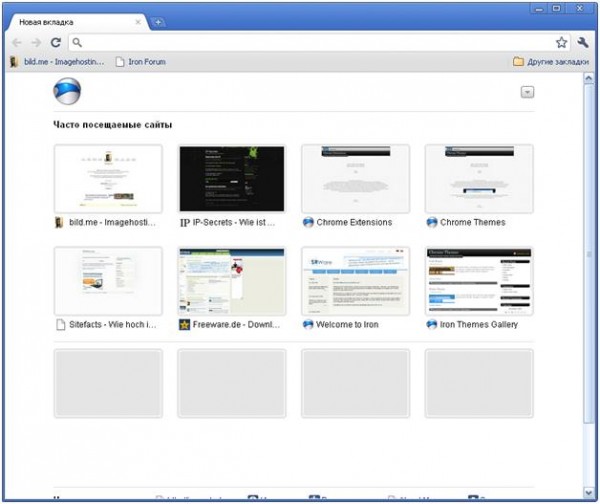This screenshot has height=504, width=600.
Task: Open Iron Themes Gallery thumbnail
Action: [x=479, y=281]
